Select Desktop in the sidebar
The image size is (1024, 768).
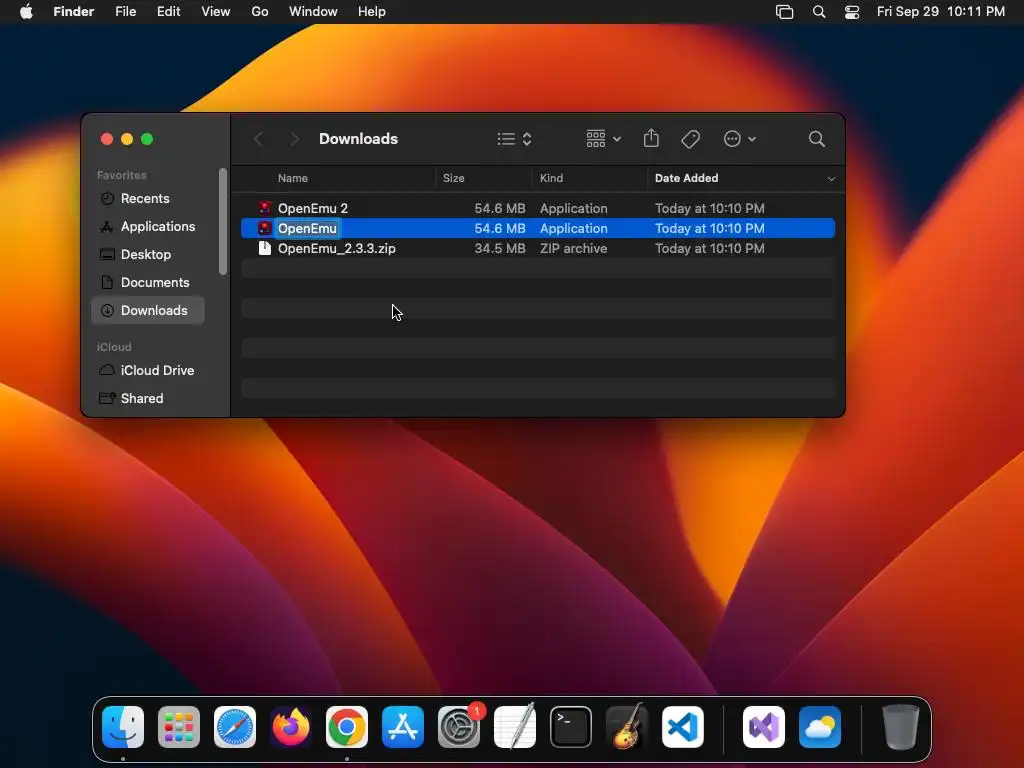pyautogui.click(x=148, y=255)
